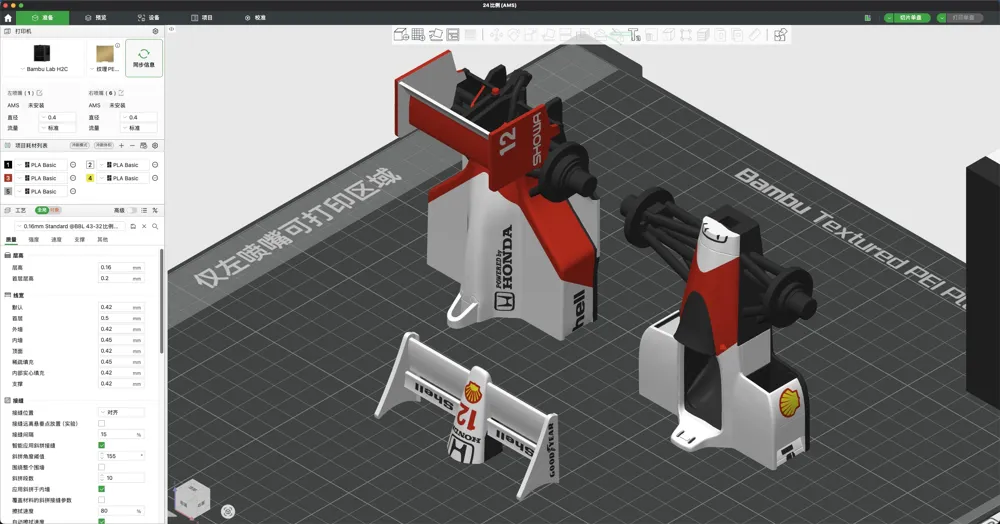Open filament list settings gear
The width and height of the screenshot is (1000, 524).
click(155, 145)
